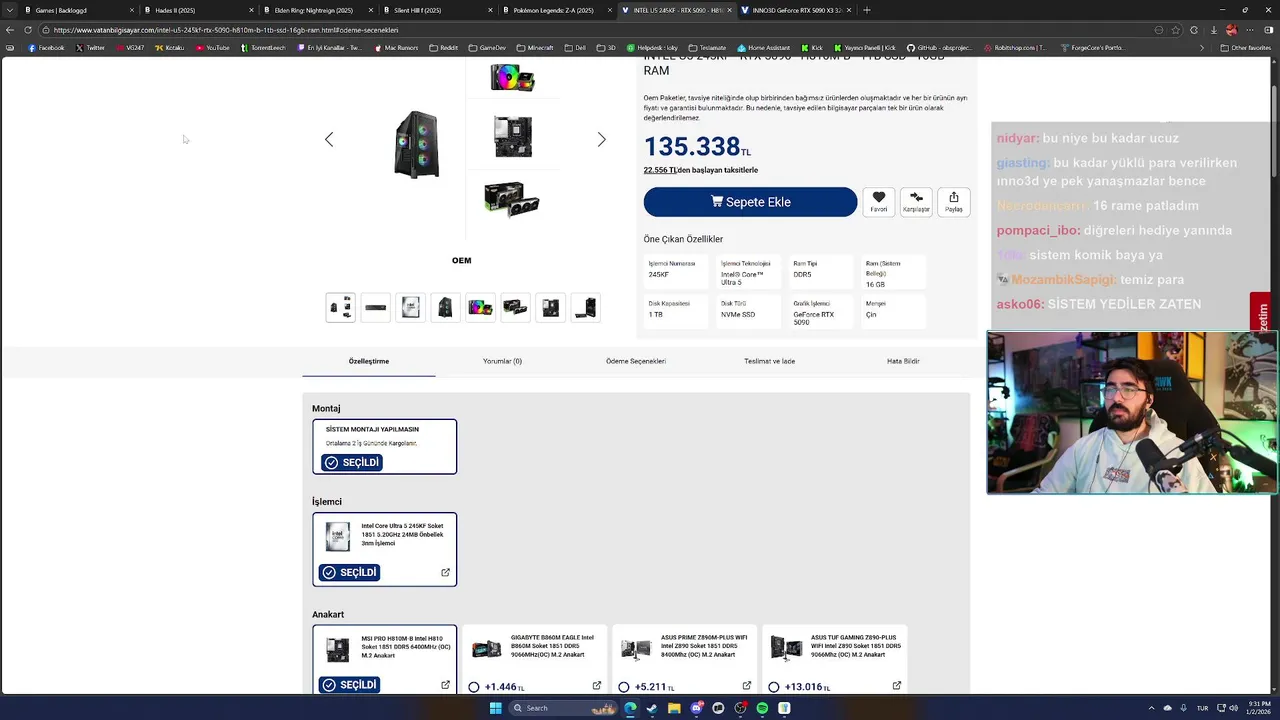Open the Yorumlar (0) tab
1280x720 pixels.
502,361
